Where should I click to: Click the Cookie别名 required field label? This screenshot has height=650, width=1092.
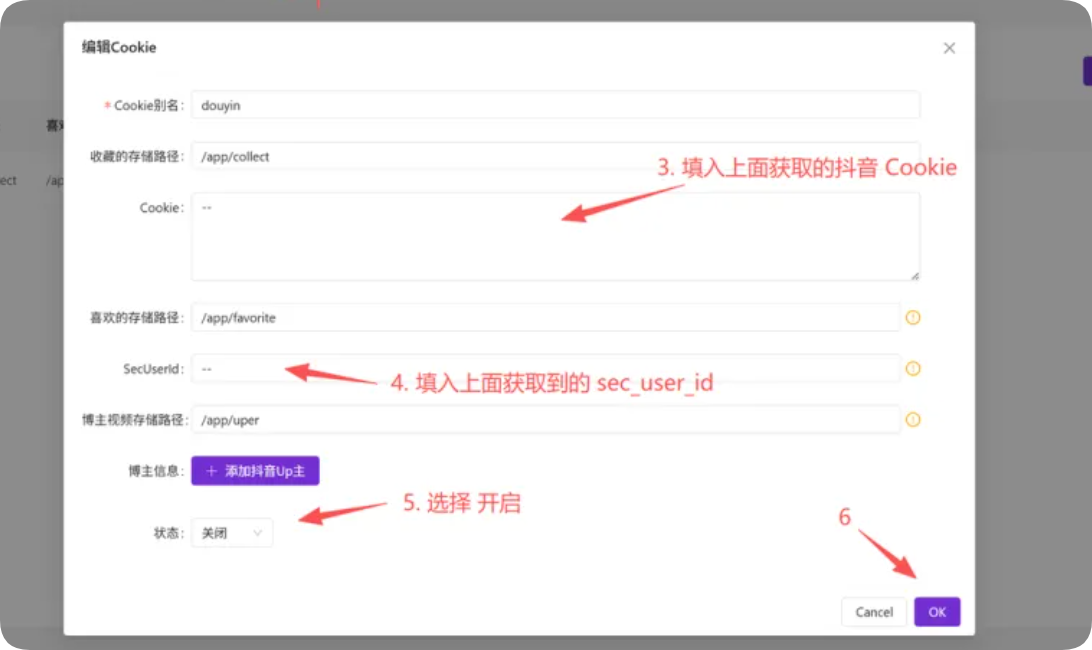tap(145, 105)
